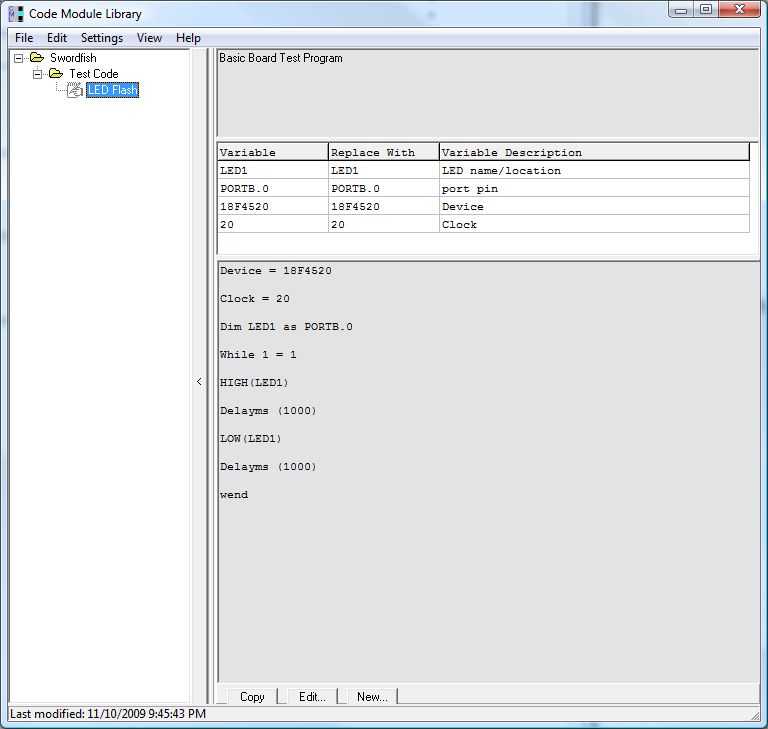Select the LED Flash tree item
This screenshot has height=729, width=768.
click(x=113, y=90)
